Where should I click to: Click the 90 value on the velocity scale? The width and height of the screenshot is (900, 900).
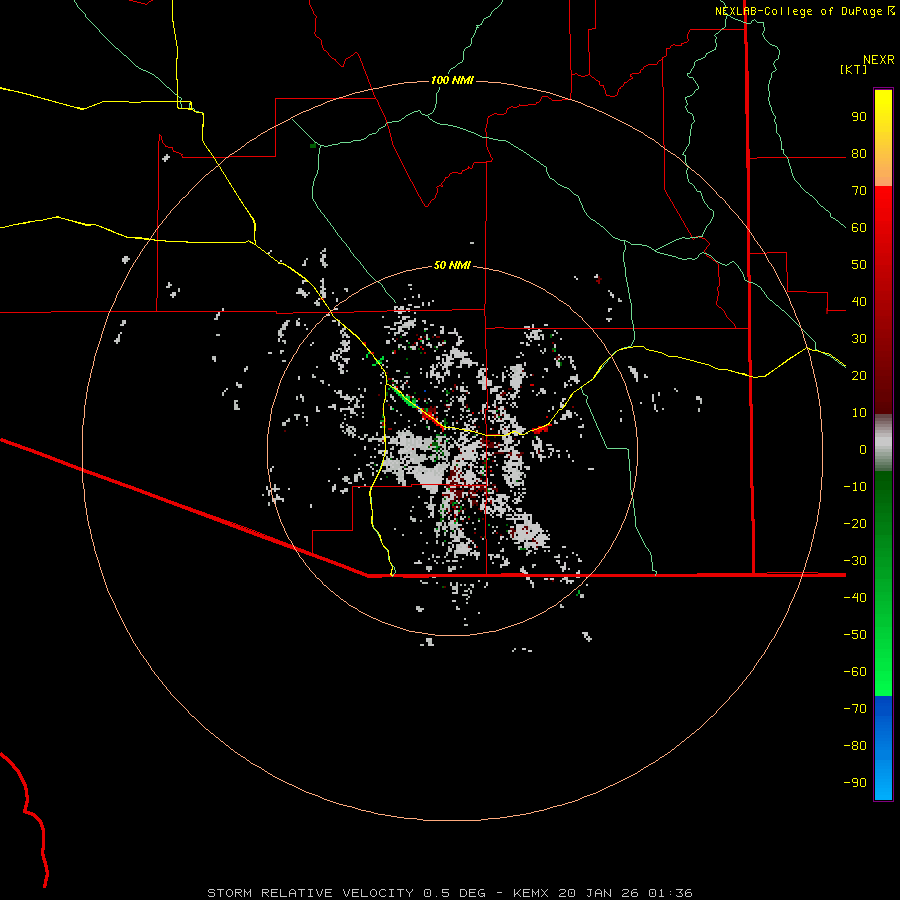(859, 117)
